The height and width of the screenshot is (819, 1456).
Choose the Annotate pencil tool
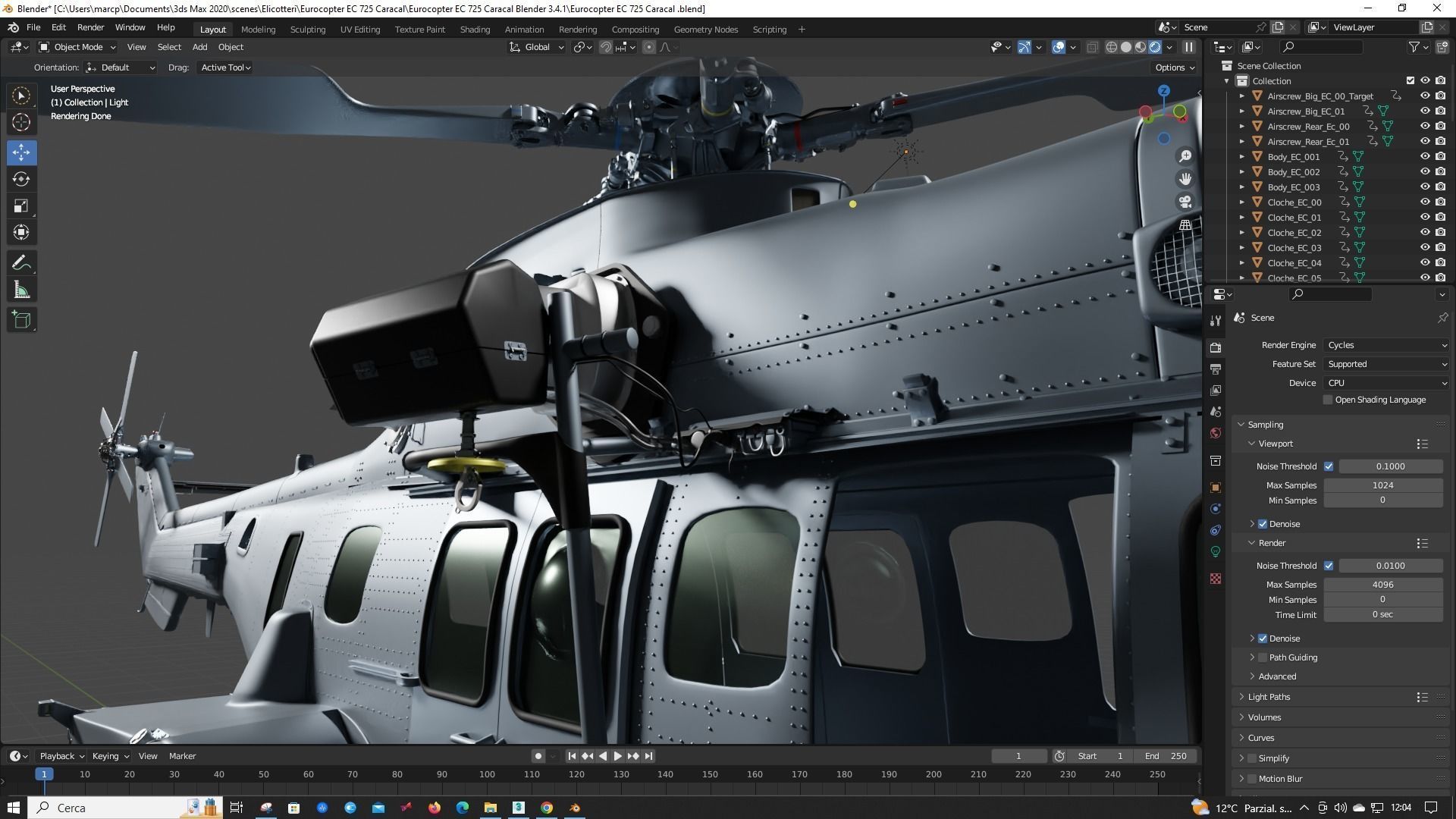(21, 263)
